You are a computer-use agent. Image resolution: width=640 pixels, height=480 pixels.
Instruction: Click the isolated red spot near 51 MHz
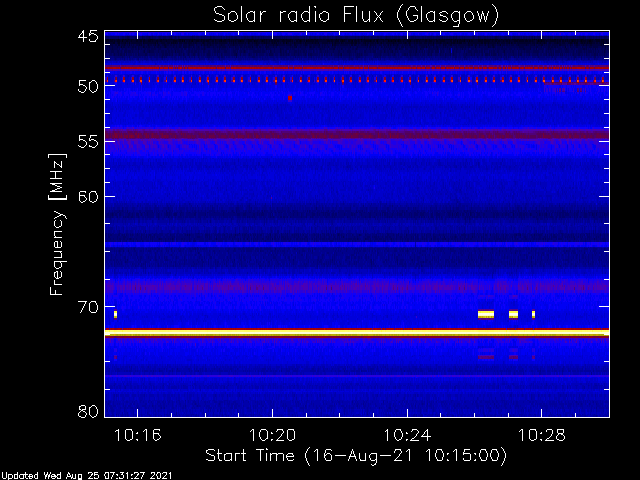coord(290,98)
